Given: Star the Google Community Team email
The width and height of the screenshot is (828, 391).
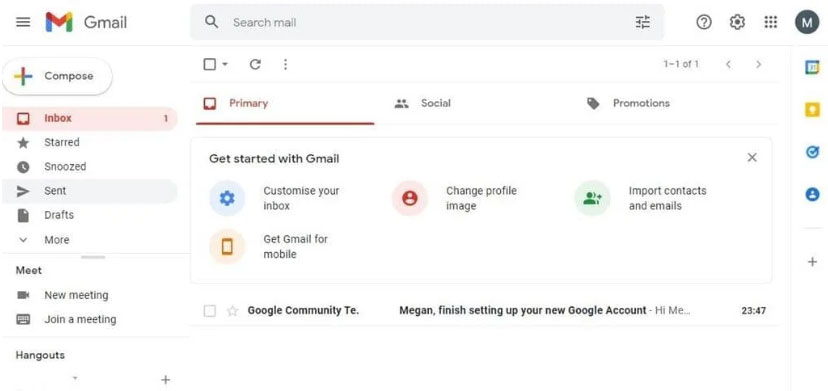Looking at the screenshot, I should tap(232, 311).
